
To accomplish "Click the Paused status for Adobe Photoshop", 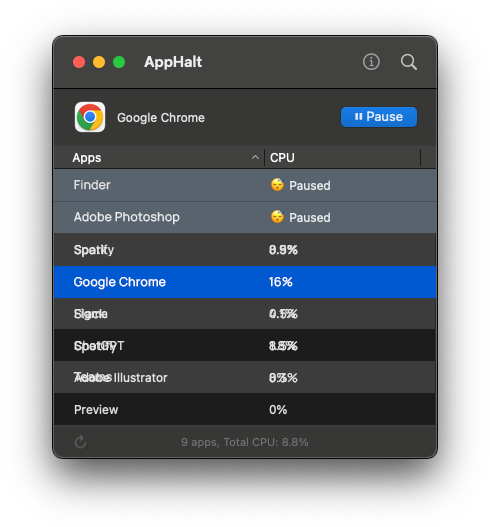I will click(310, 217).
